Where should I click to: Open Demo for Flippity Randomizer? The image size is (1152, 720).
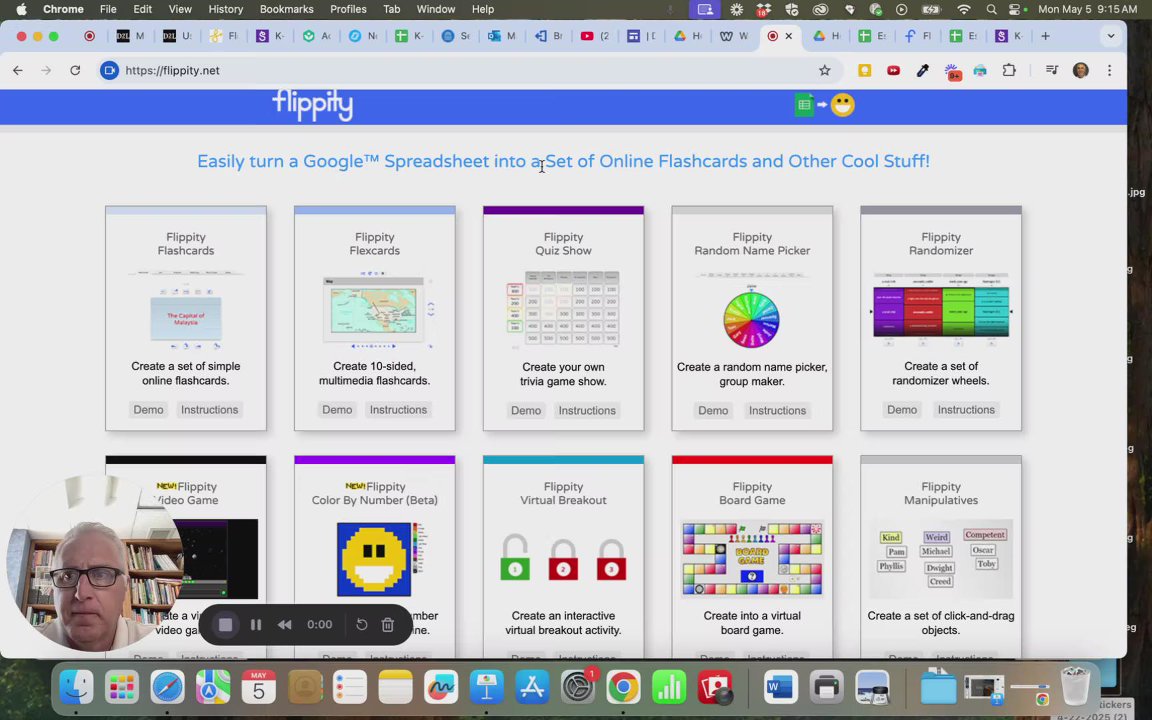point(902,410)
